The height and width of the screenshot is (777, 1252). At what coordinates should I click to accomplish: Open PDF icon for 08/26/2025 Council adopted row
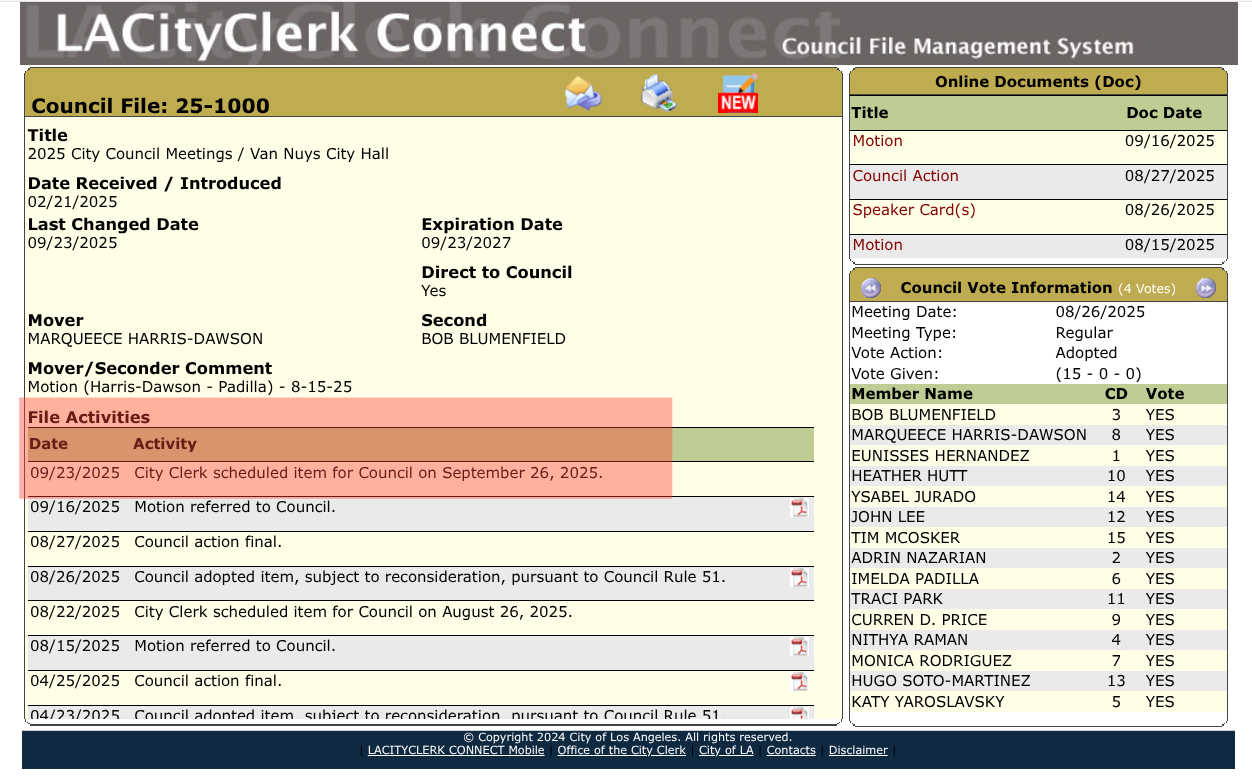pyautogui.click(x=799, y=578)
